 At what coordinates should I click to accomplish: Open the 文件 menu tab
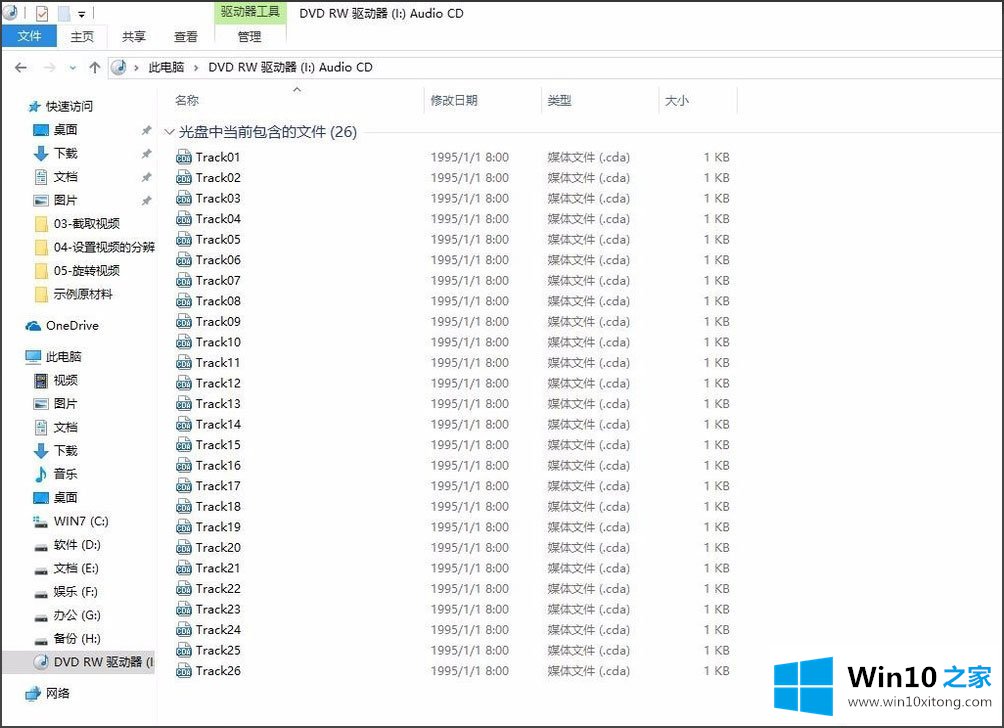[x=29, y=36]
